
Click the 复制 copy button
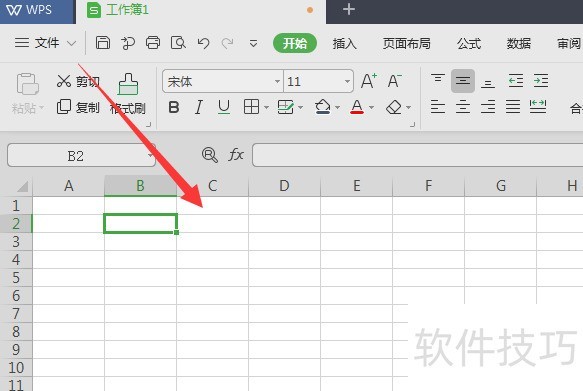[78, 107]
